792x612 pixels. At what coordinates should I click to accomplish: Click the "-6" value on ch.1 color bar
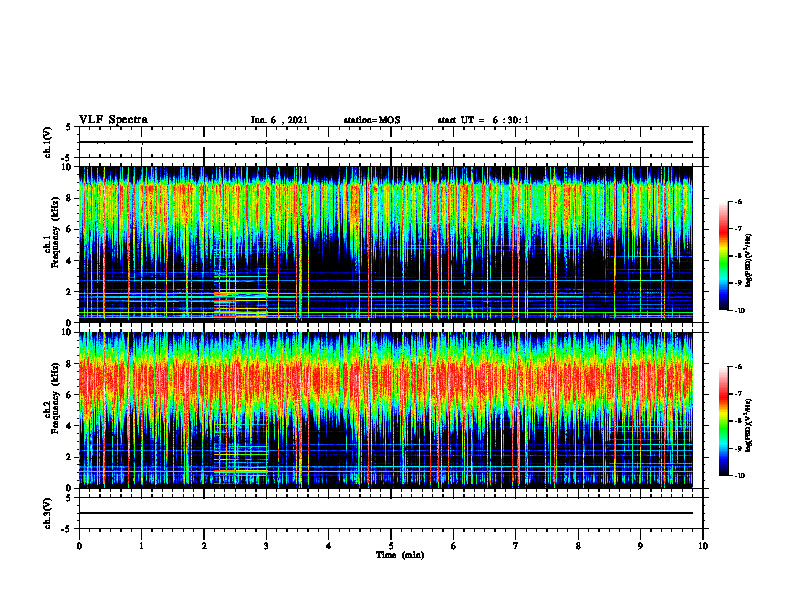[x=738, y=201]
